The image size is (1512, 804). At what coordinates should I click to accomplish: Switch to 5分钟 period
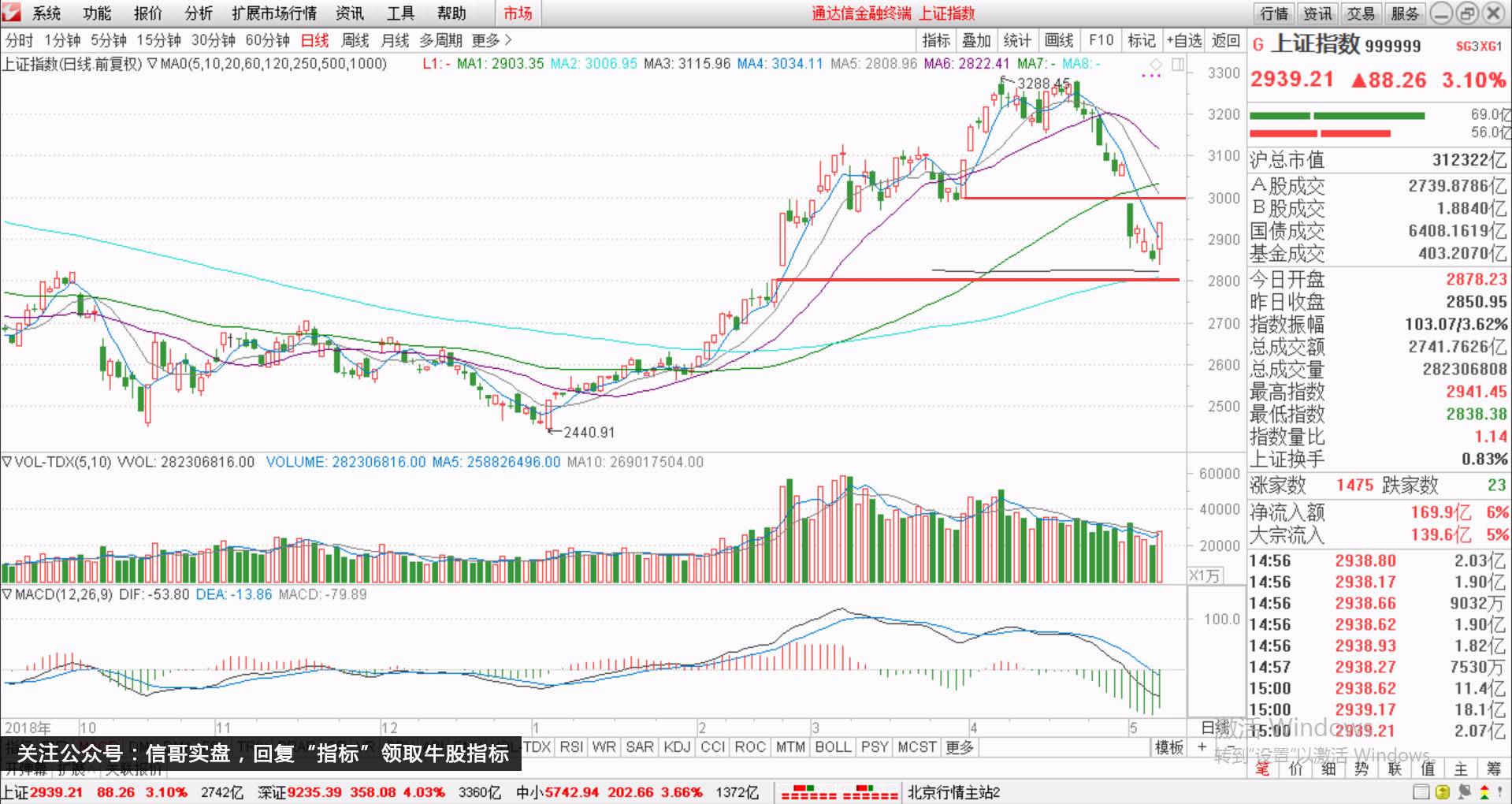click(109, 40)
